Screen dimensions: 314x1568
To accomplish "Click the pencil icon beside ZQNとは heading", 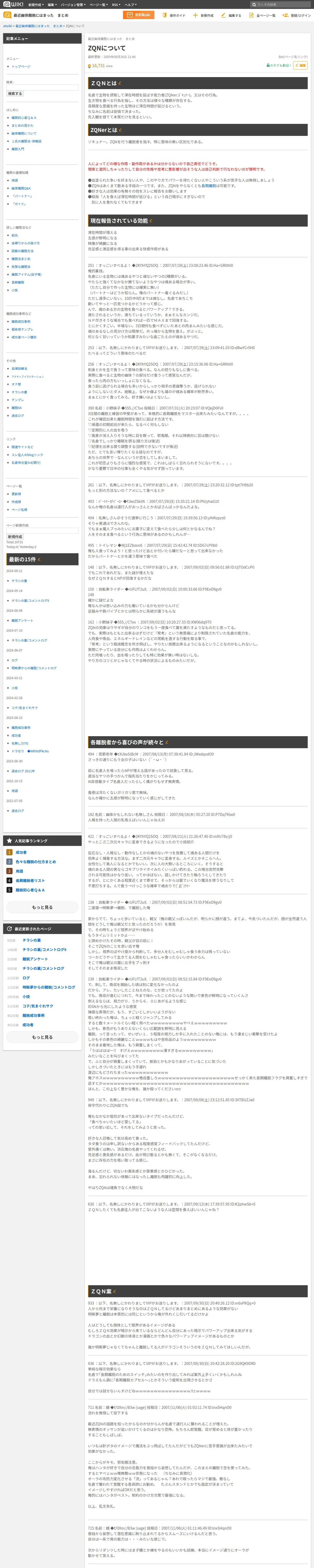I will [x=120, y=83].
